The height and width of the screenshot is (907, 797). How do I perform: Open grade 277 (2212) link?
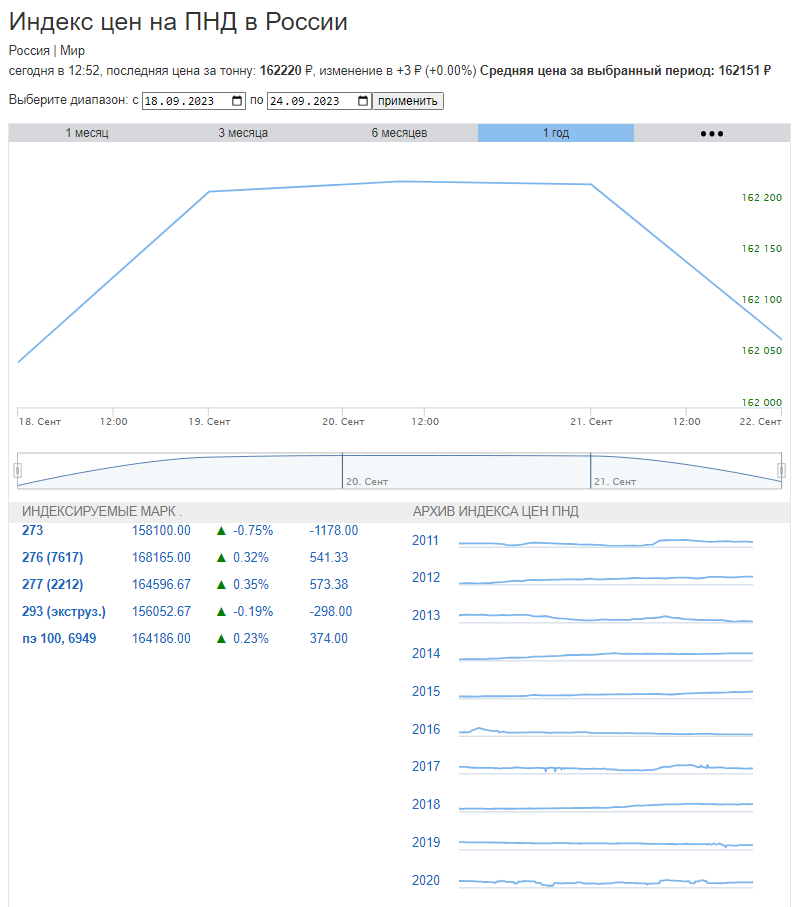click(53, 584)
